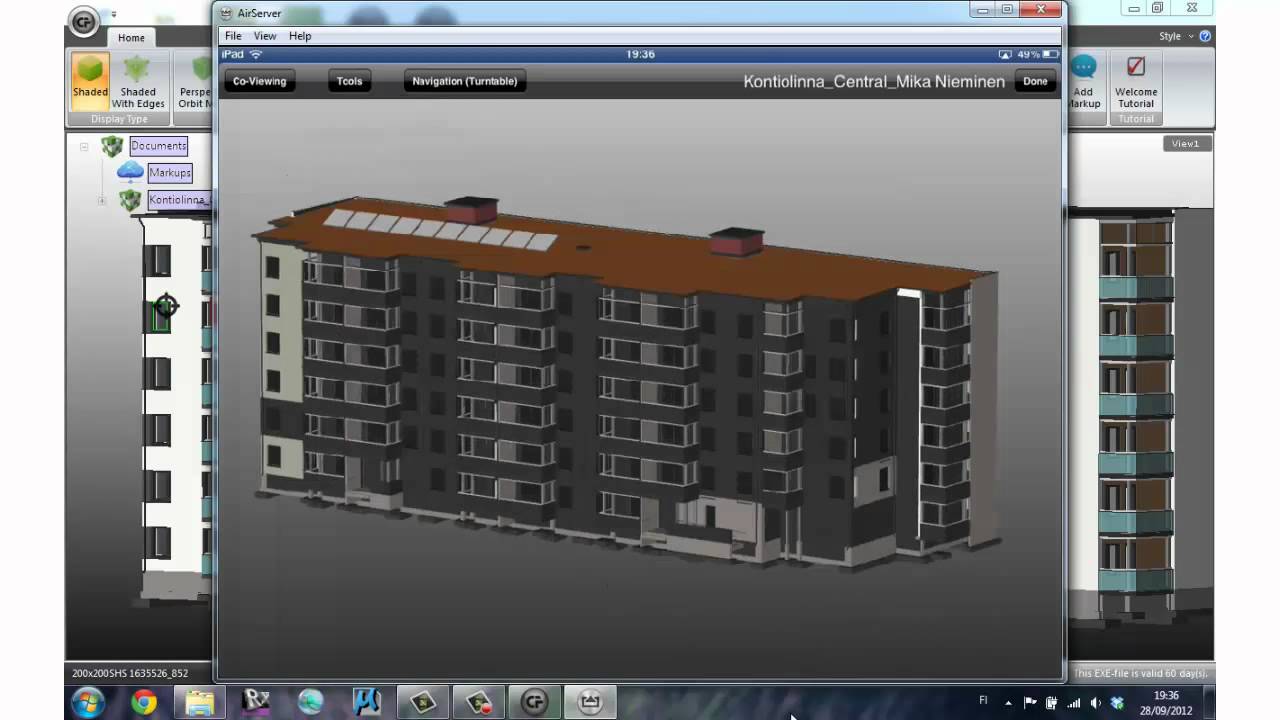Viewport: 1280px width, 720px height.
Task: Click the Documents cube icon
Action: coord(112,146)
